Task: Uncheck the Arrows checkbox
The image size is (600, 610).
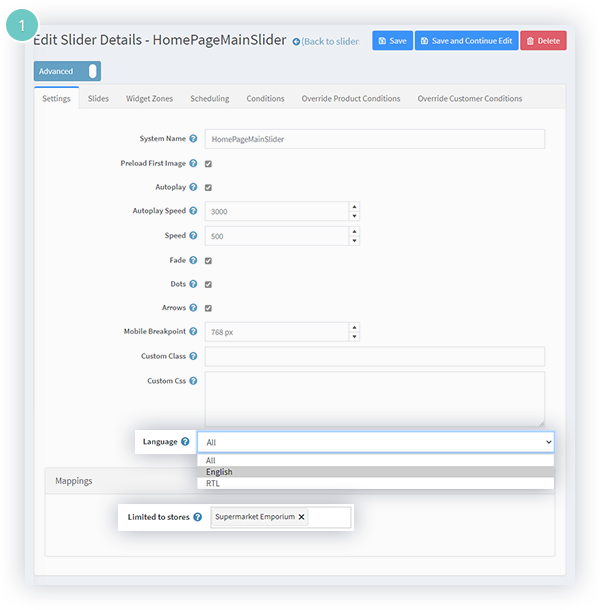Action: [208, 308]
